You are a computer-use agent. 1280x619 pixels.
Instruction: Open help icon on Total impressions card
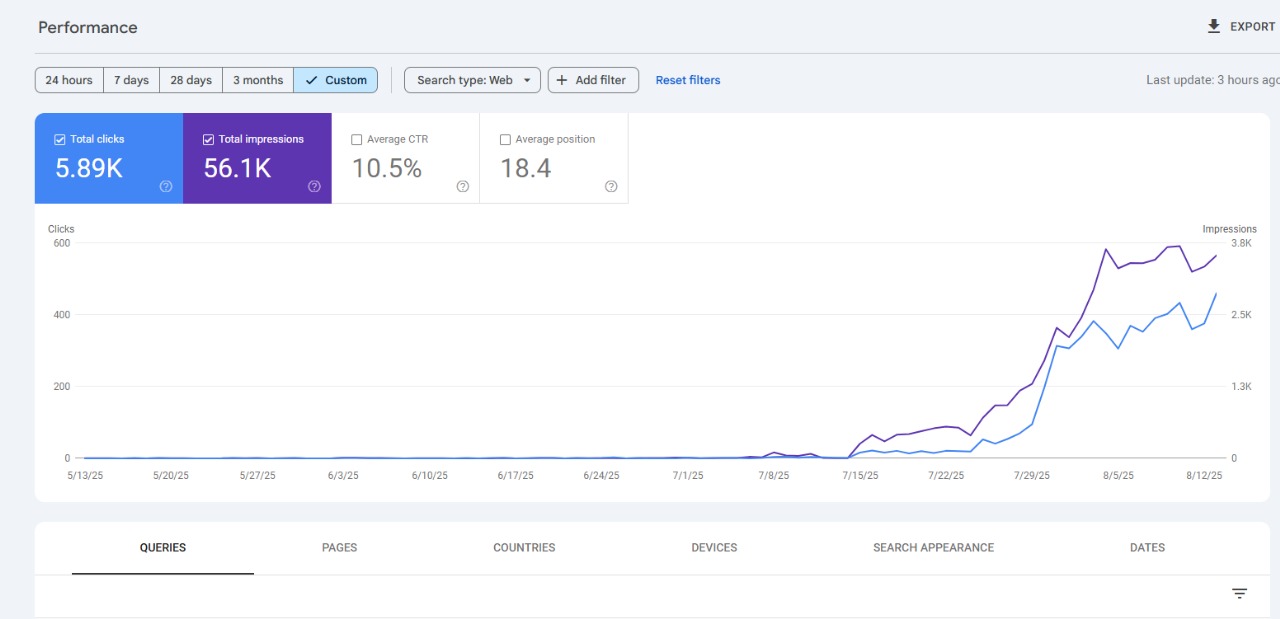click(314, 186)
